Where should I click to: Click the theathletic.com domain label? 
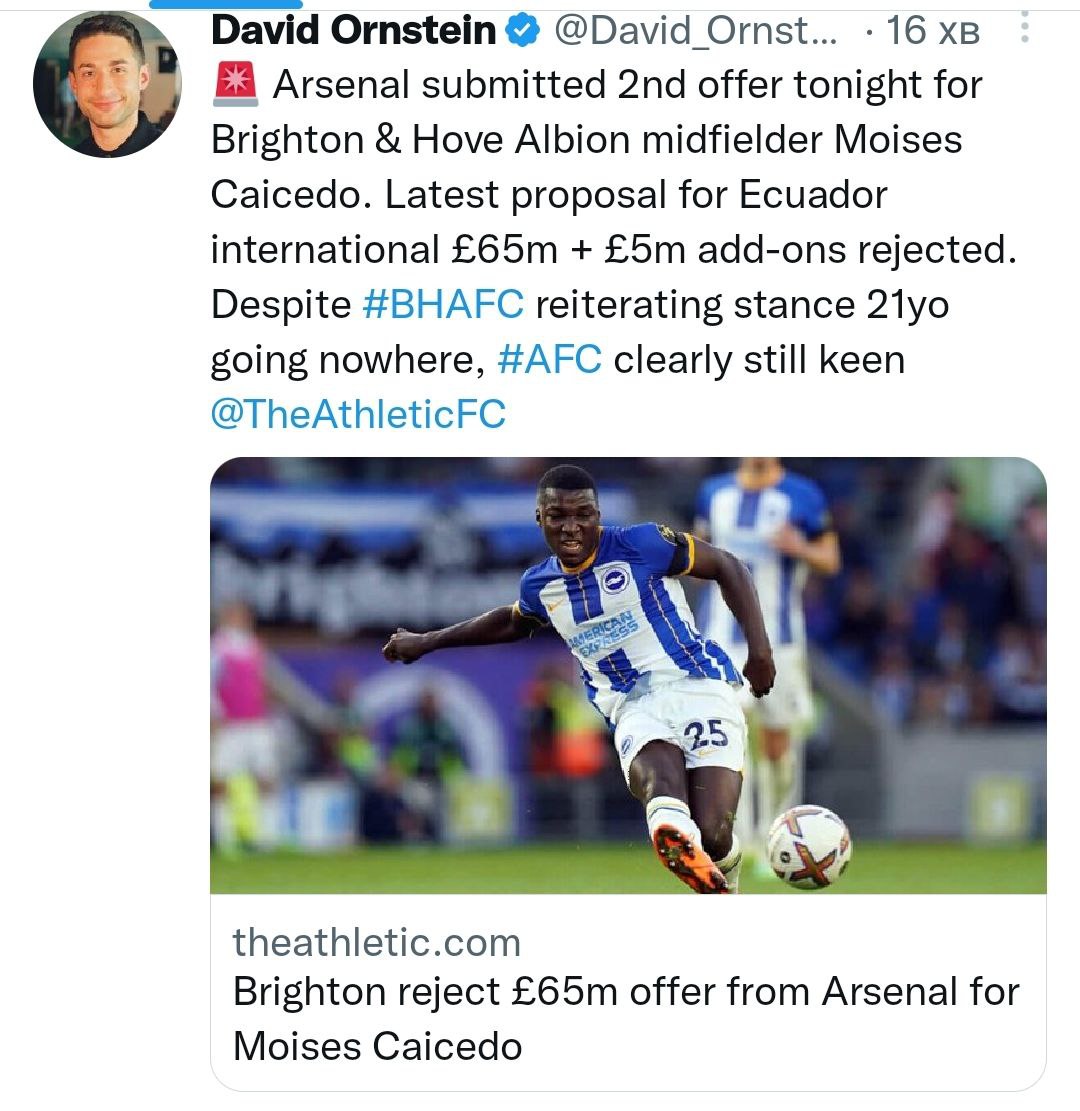377,942
